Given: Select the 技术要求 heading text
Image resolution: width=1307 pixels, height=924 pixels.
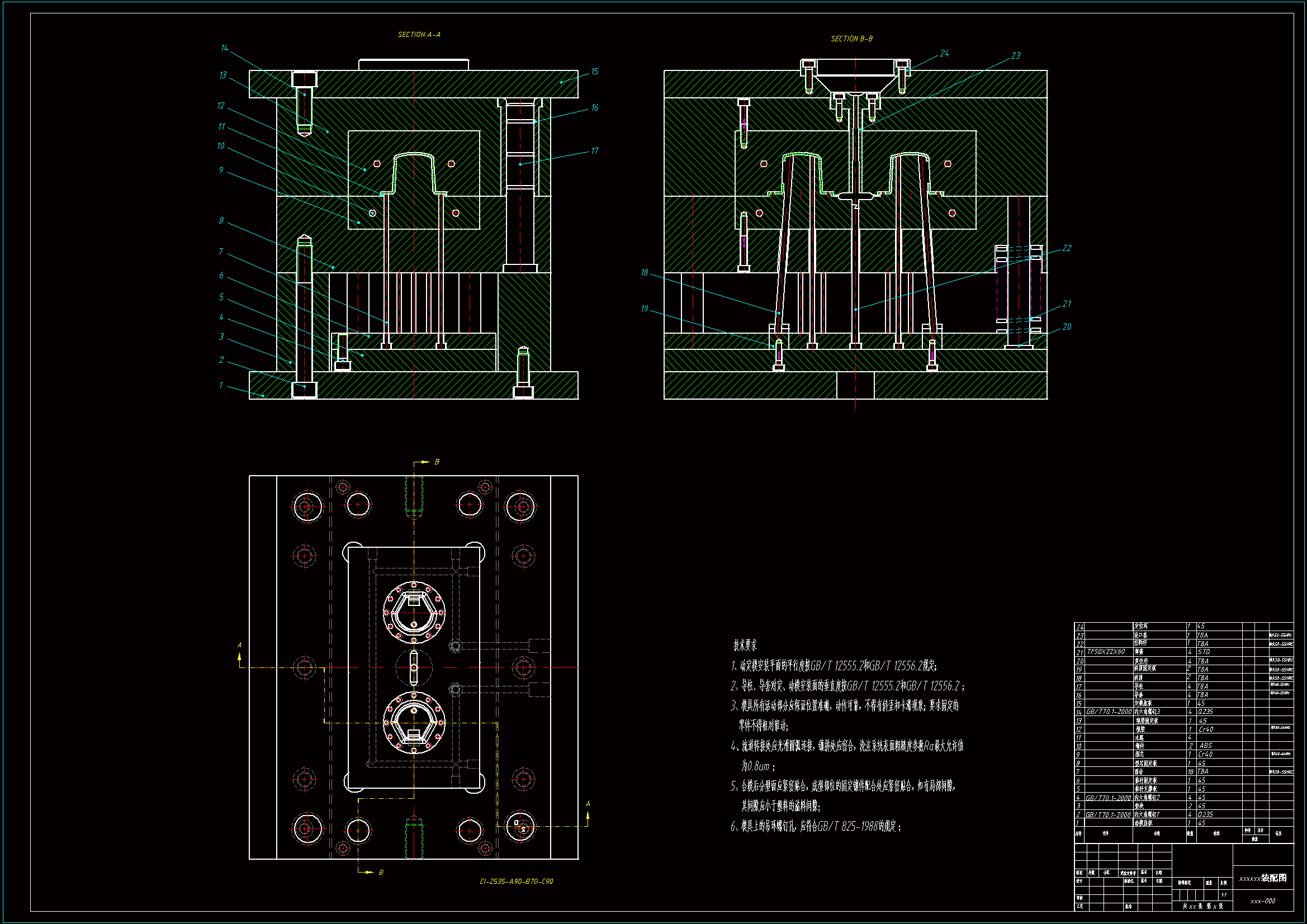Looking at the screenshot, I should click(x=745, y=646).
